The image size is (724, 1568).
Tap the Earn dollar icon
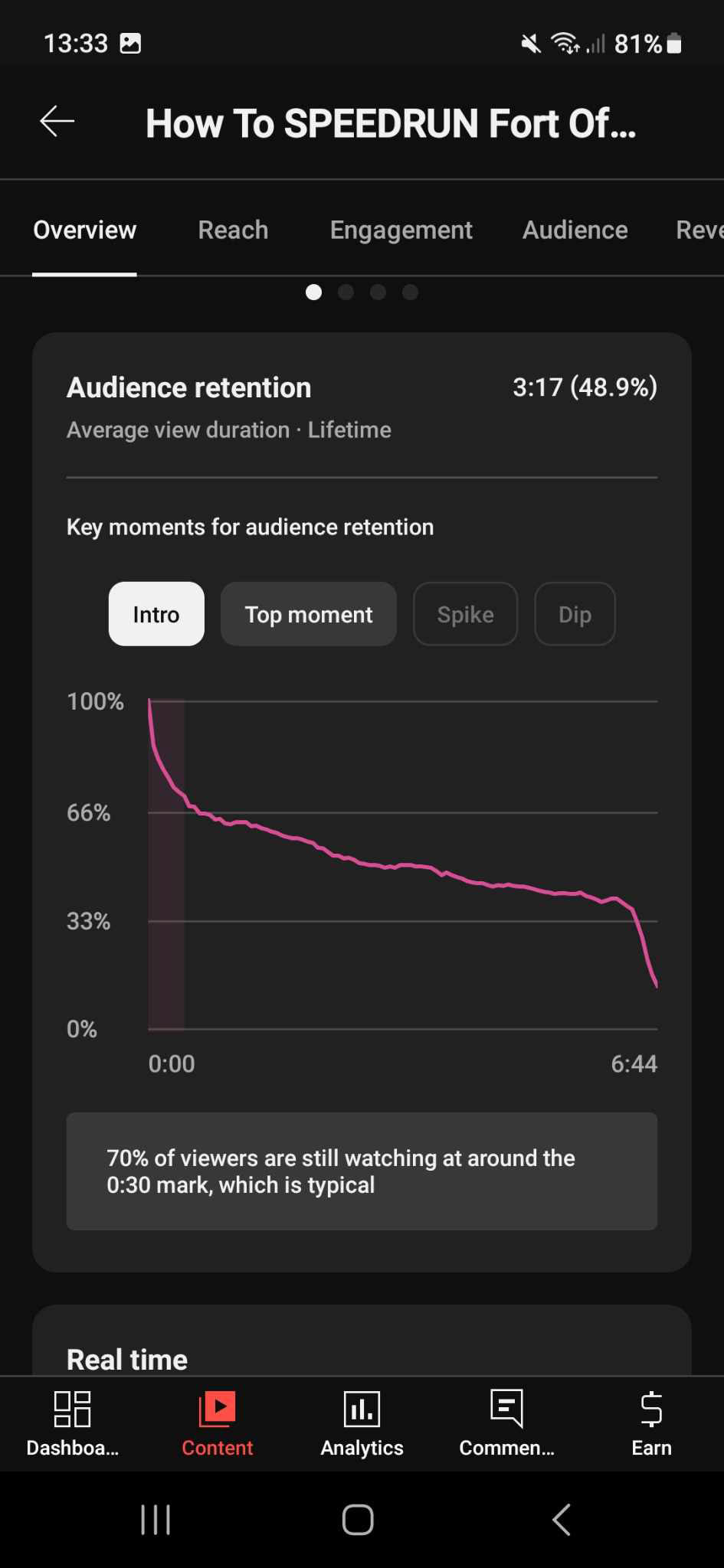[x=651, y=1409]
